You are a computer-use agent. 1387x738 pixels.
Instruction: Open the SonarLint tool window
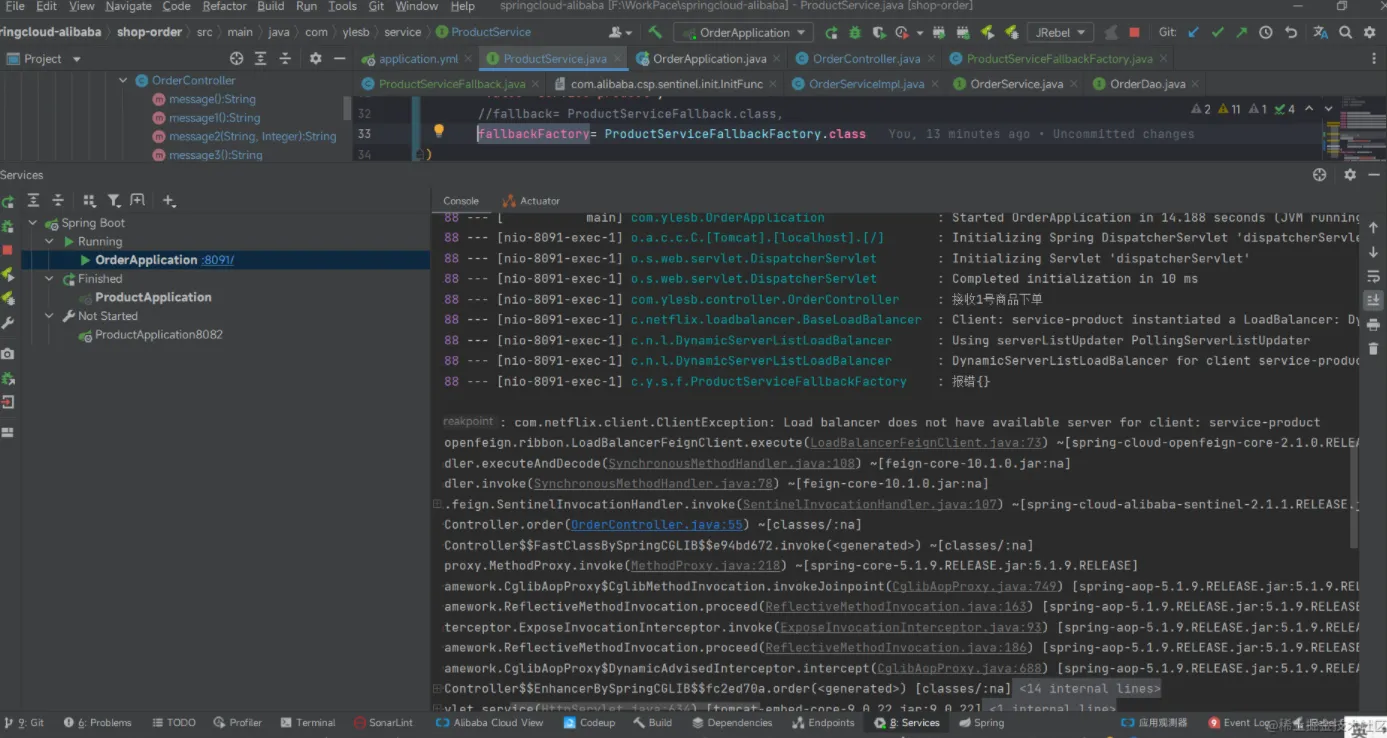(384, 722)
